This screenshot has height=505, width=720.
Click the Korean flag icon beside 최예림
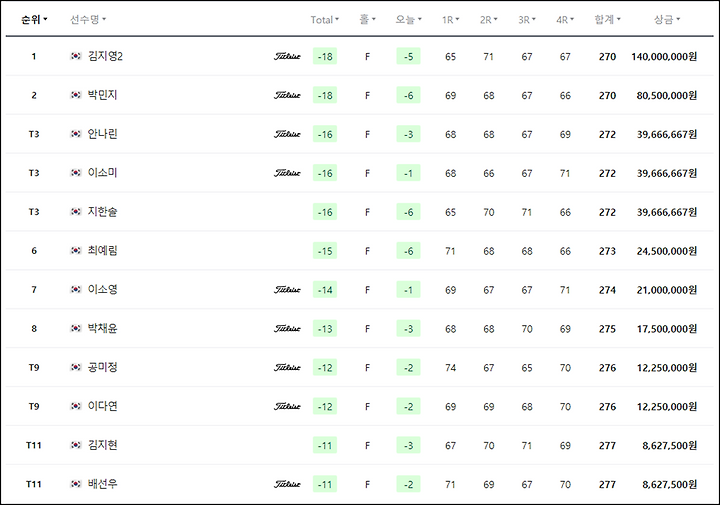pyautogui.click(x=76, y=251)
